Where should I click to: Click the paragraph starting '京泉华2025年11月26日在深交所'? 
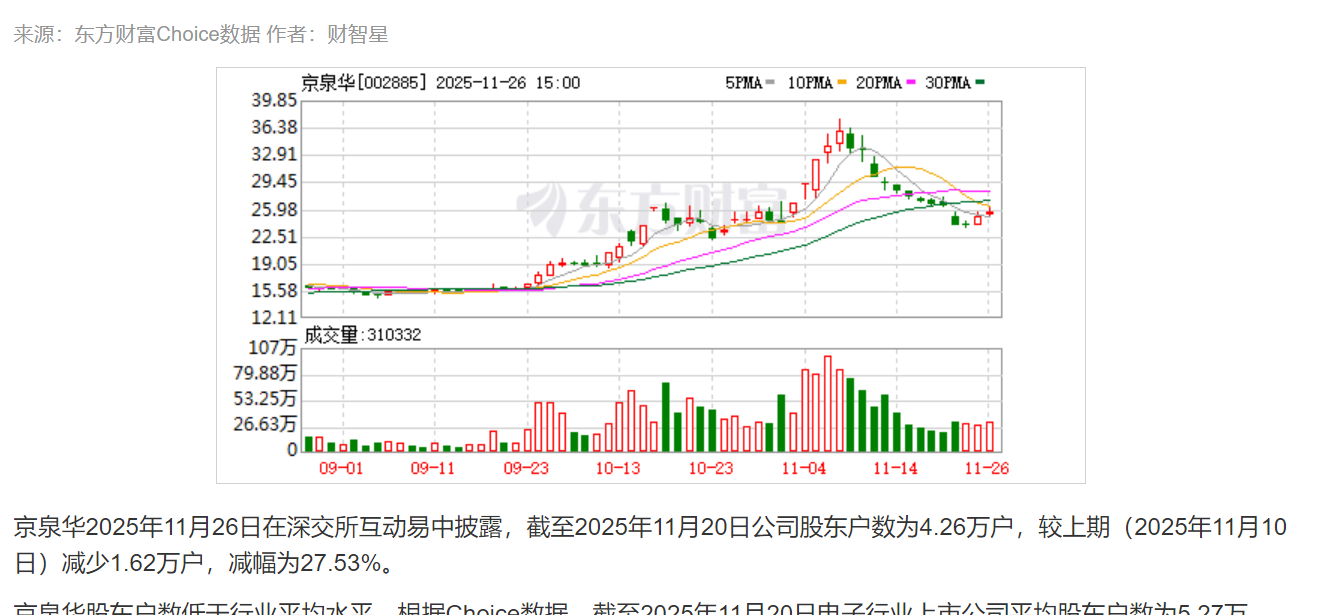click(x=650, y=545)
